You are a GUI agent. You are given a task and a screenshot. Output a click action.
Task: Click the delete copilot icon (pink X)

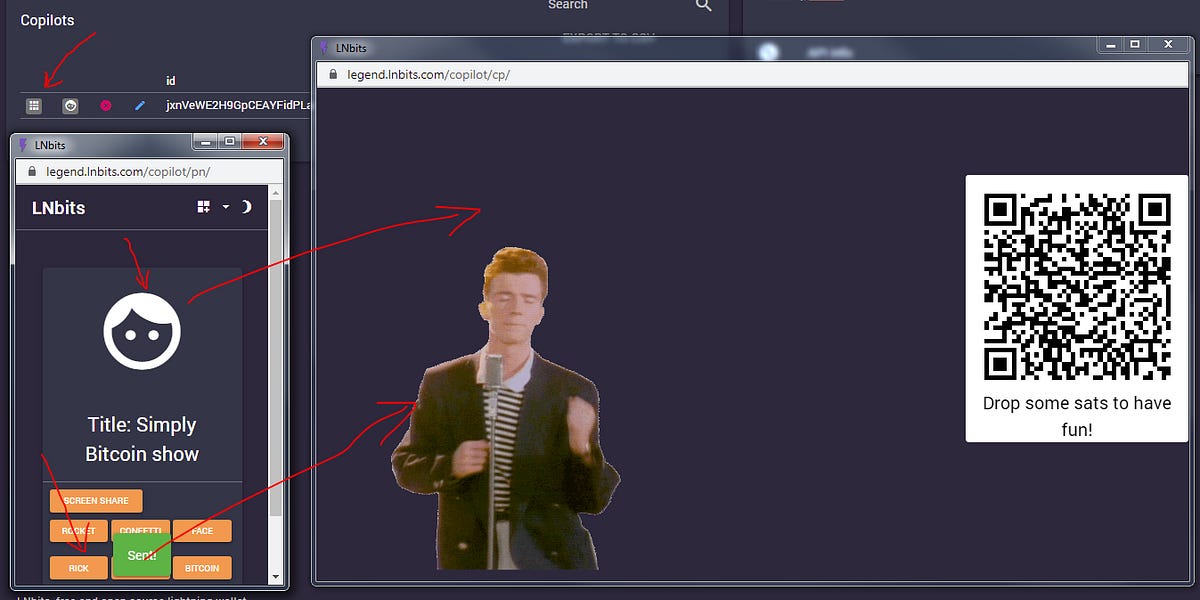[x=106, y=104]
